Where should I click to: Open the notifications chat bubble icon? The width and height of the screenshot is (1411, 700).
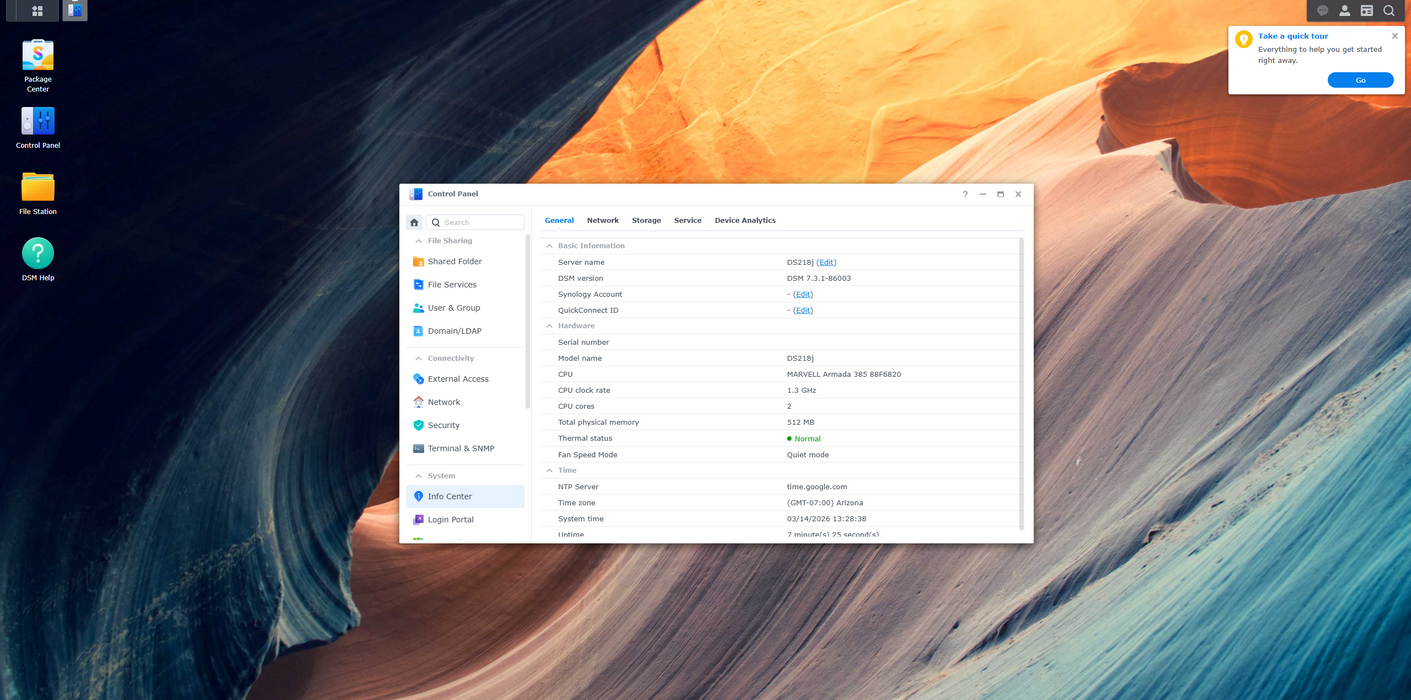[x=1322, y=11]
